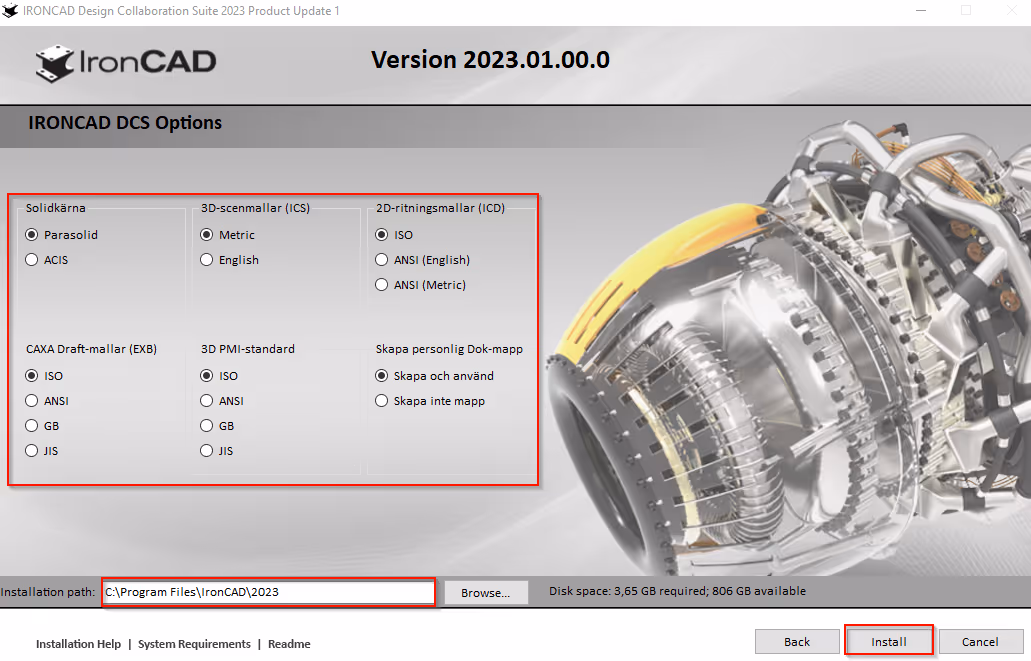Open the System Requirements link
Screen dimensions: 1031x661
tap(194, 644)
